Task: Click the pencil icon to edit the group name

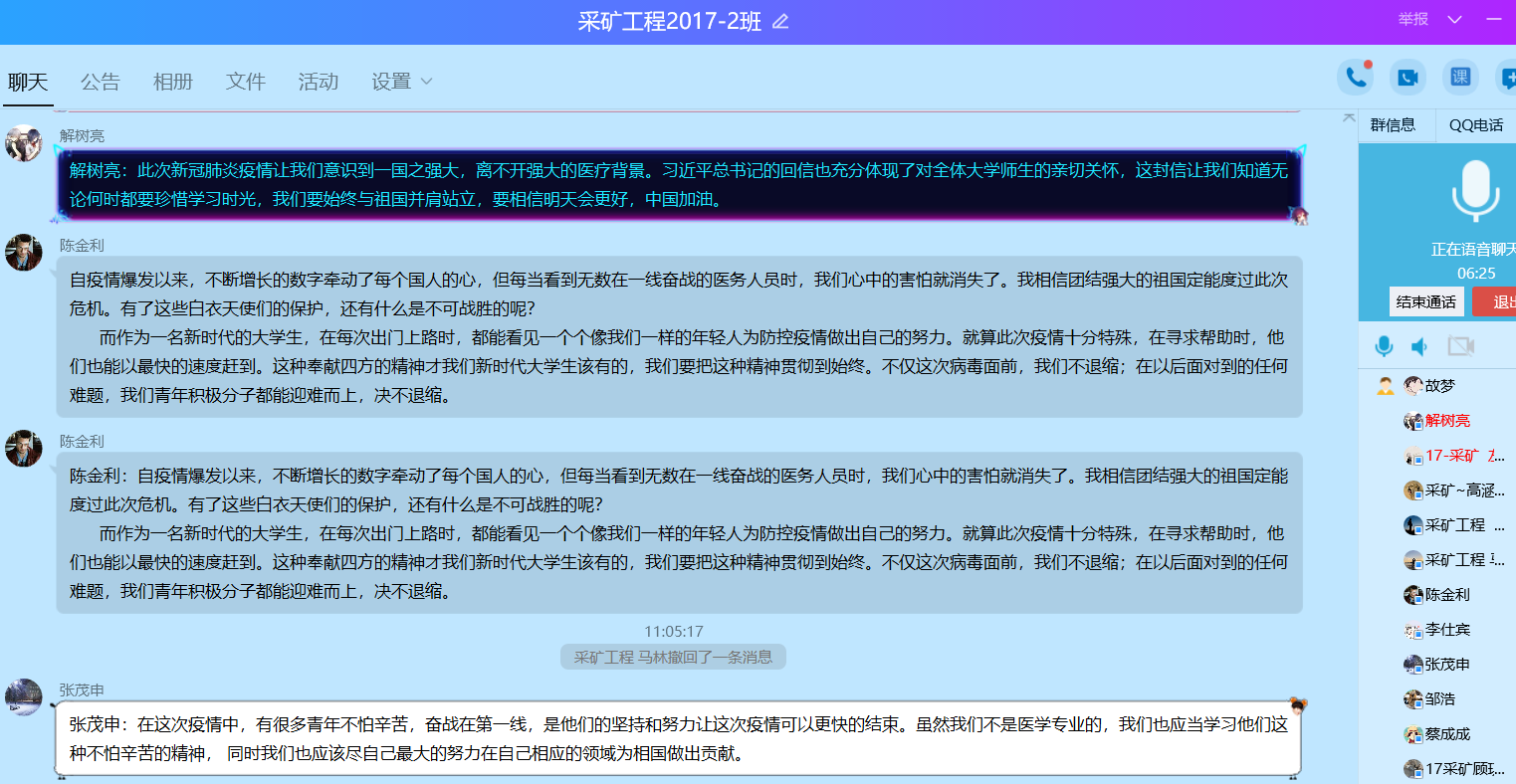Action: tap(780, 22)
